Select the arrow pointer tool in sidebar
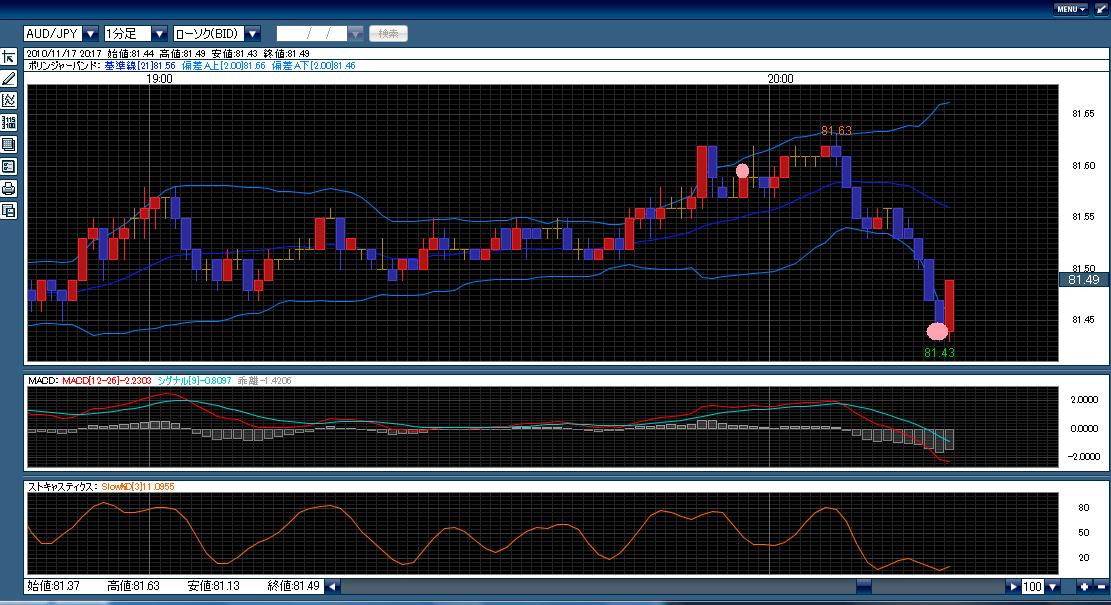1111x605 pixels. 9,57
